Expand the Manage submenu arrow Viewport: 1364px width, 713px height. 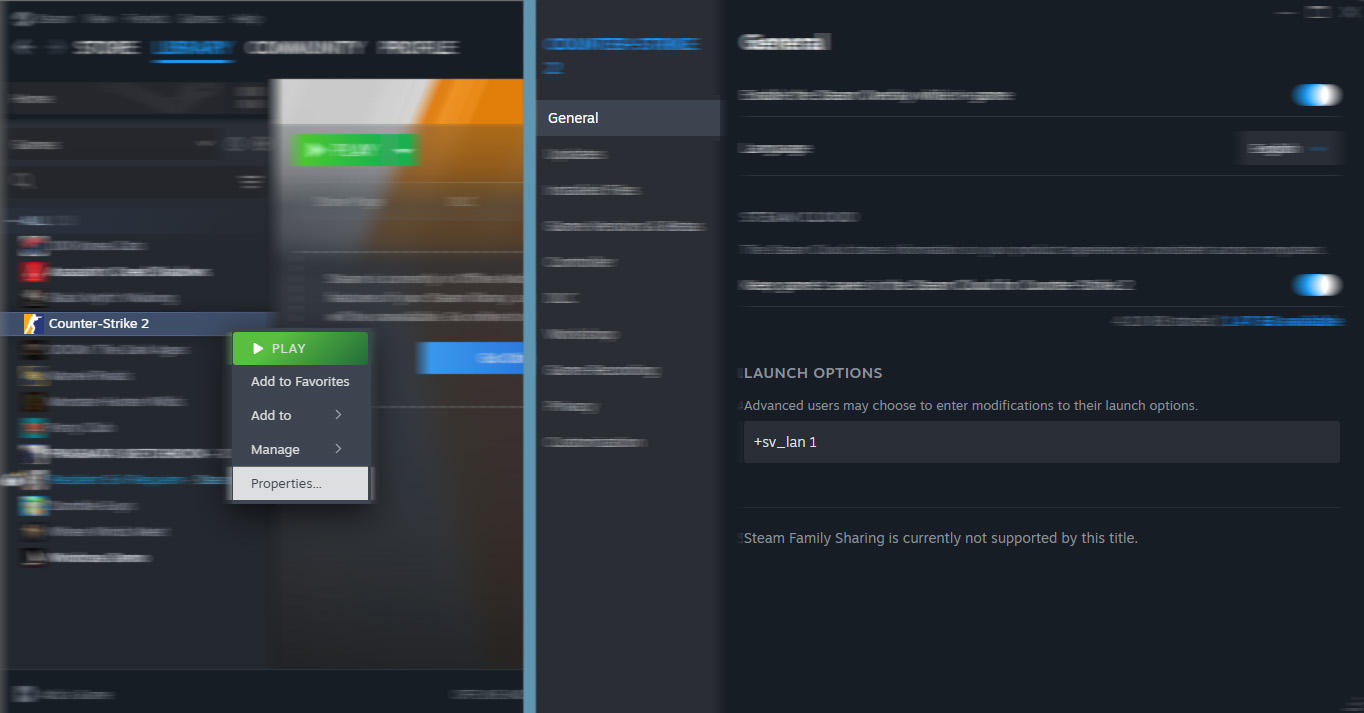[x=338, y=449]
